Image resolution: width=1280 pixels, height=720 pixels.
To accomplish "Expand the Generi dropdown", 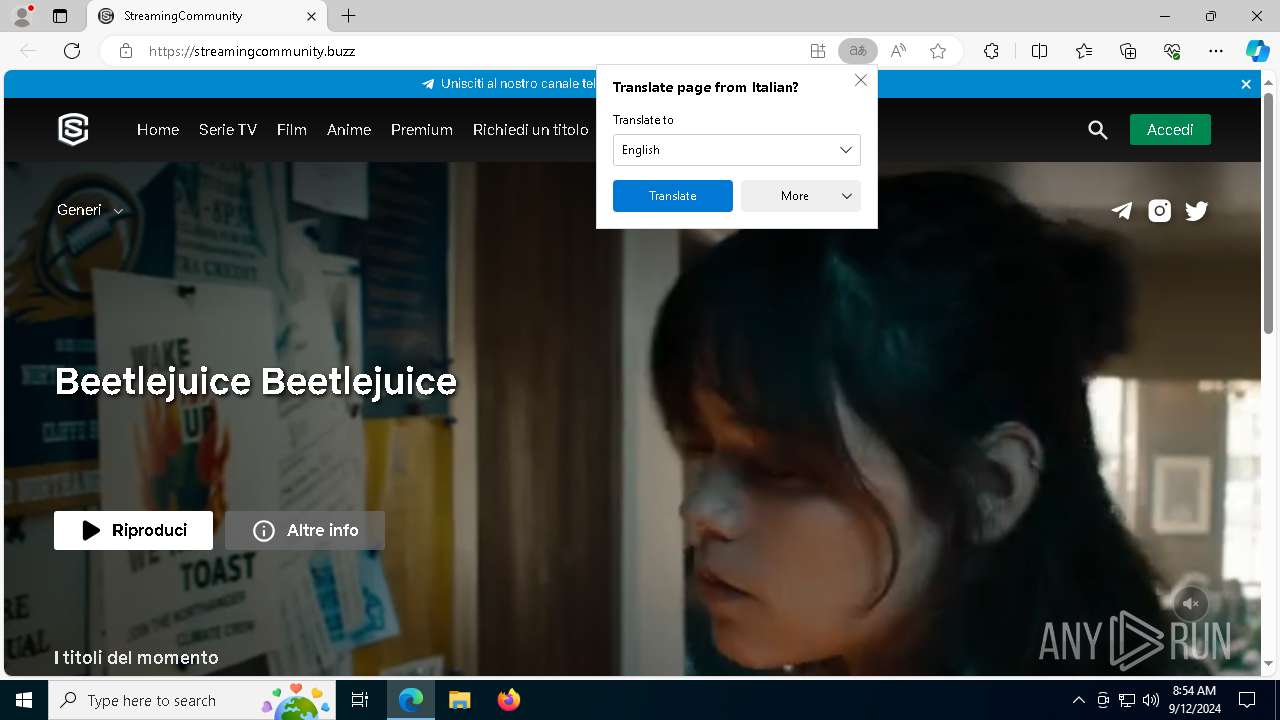I will 90,210.
